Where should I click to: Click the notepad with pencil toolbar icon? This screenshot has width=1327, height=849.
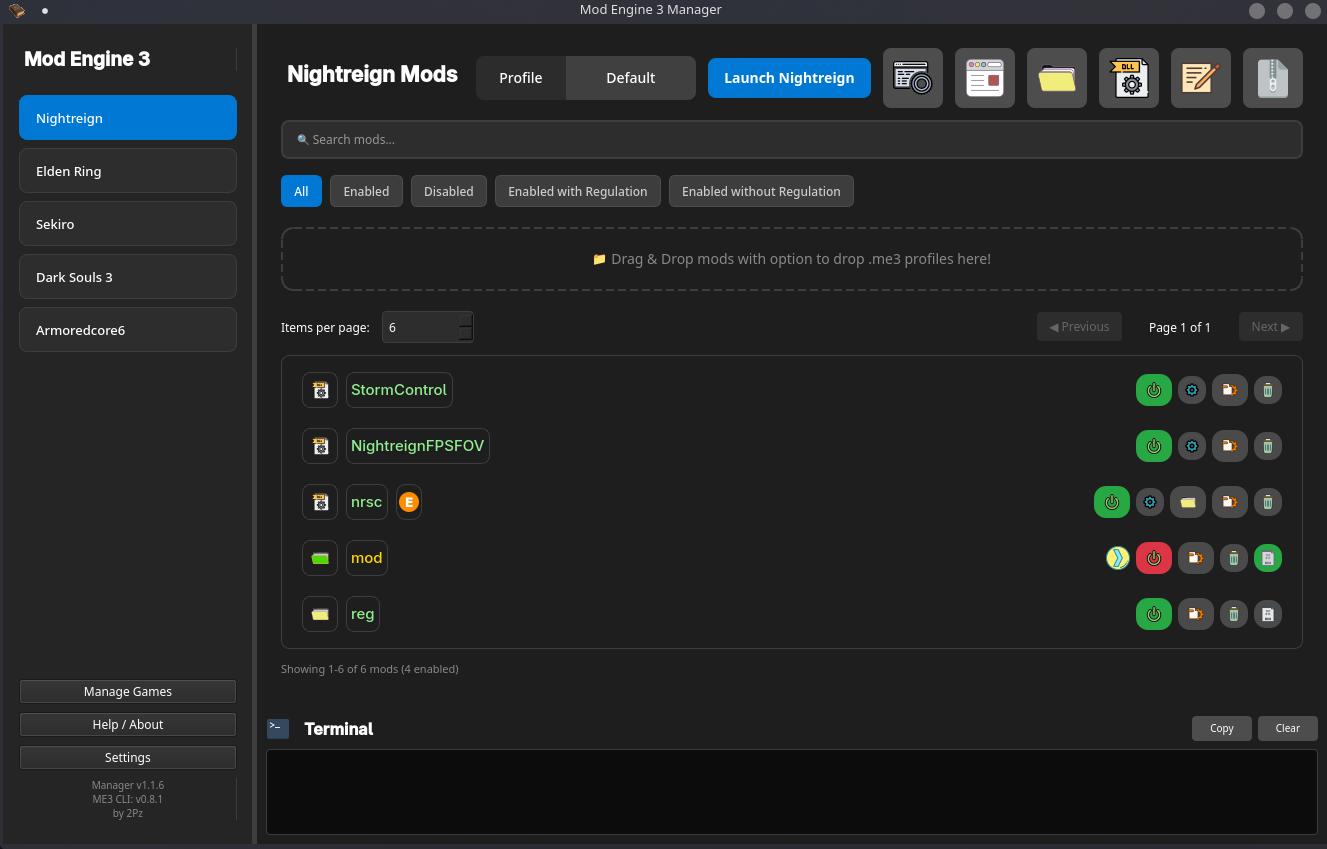[1200, 78]
